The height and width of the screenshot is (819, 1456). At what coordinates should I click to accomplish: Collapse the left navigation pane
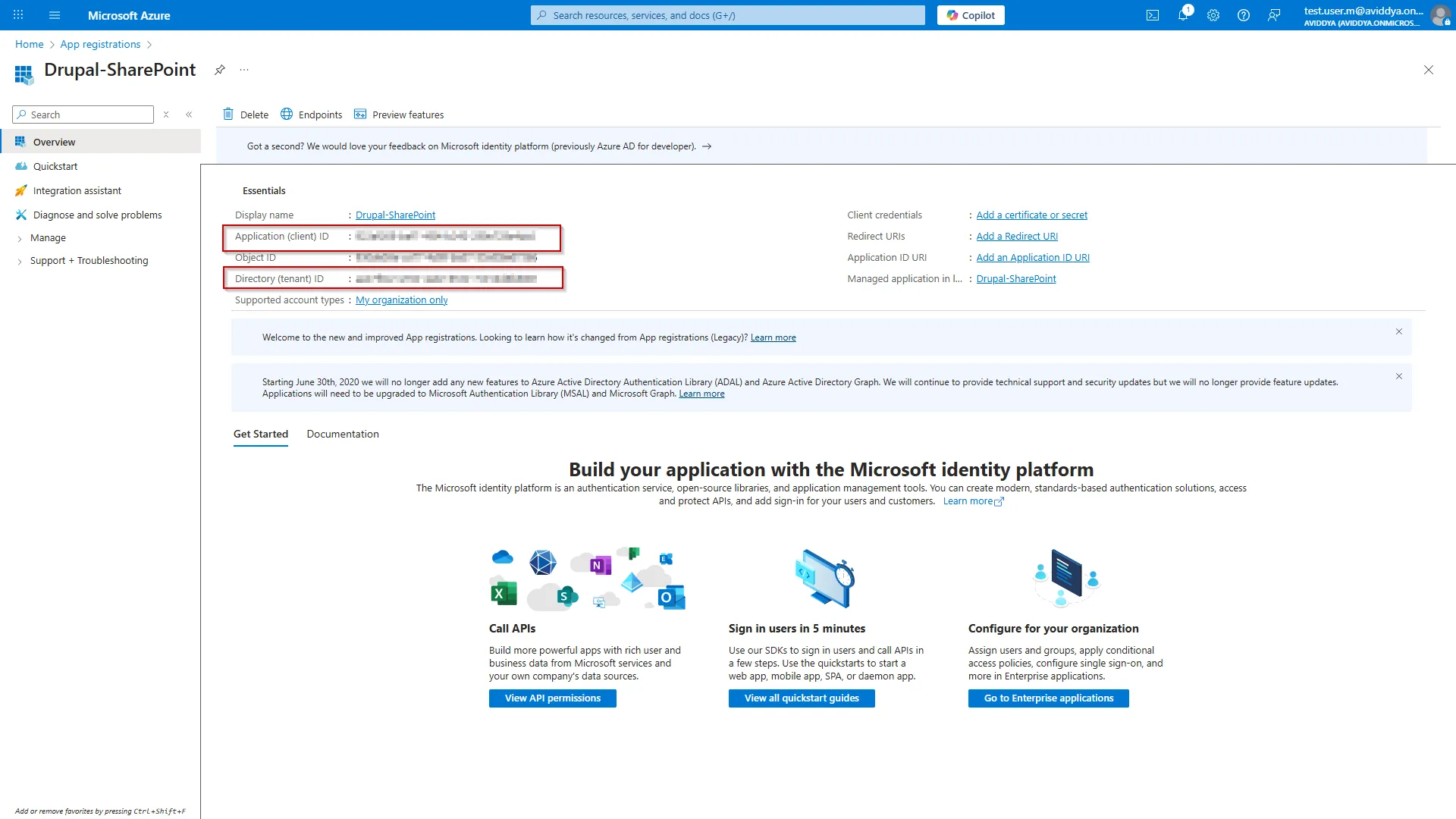[189, 115]
